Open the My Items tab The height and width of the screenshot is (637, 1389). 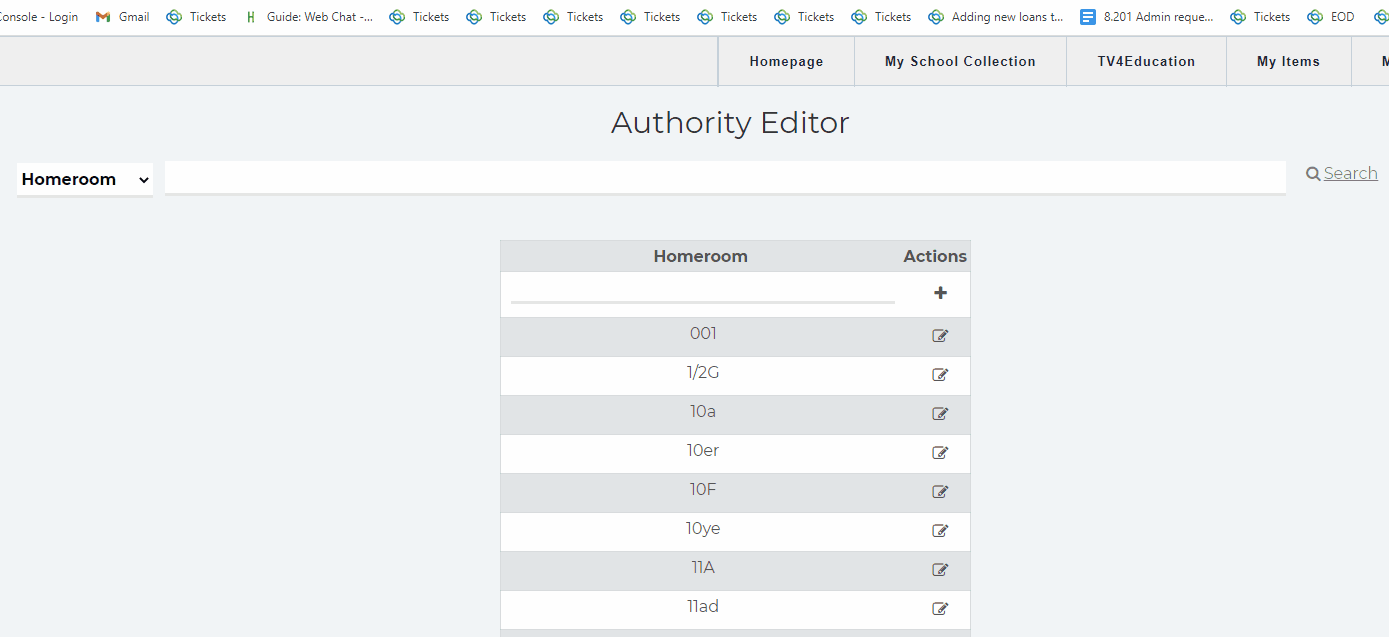pos(1288,61)
